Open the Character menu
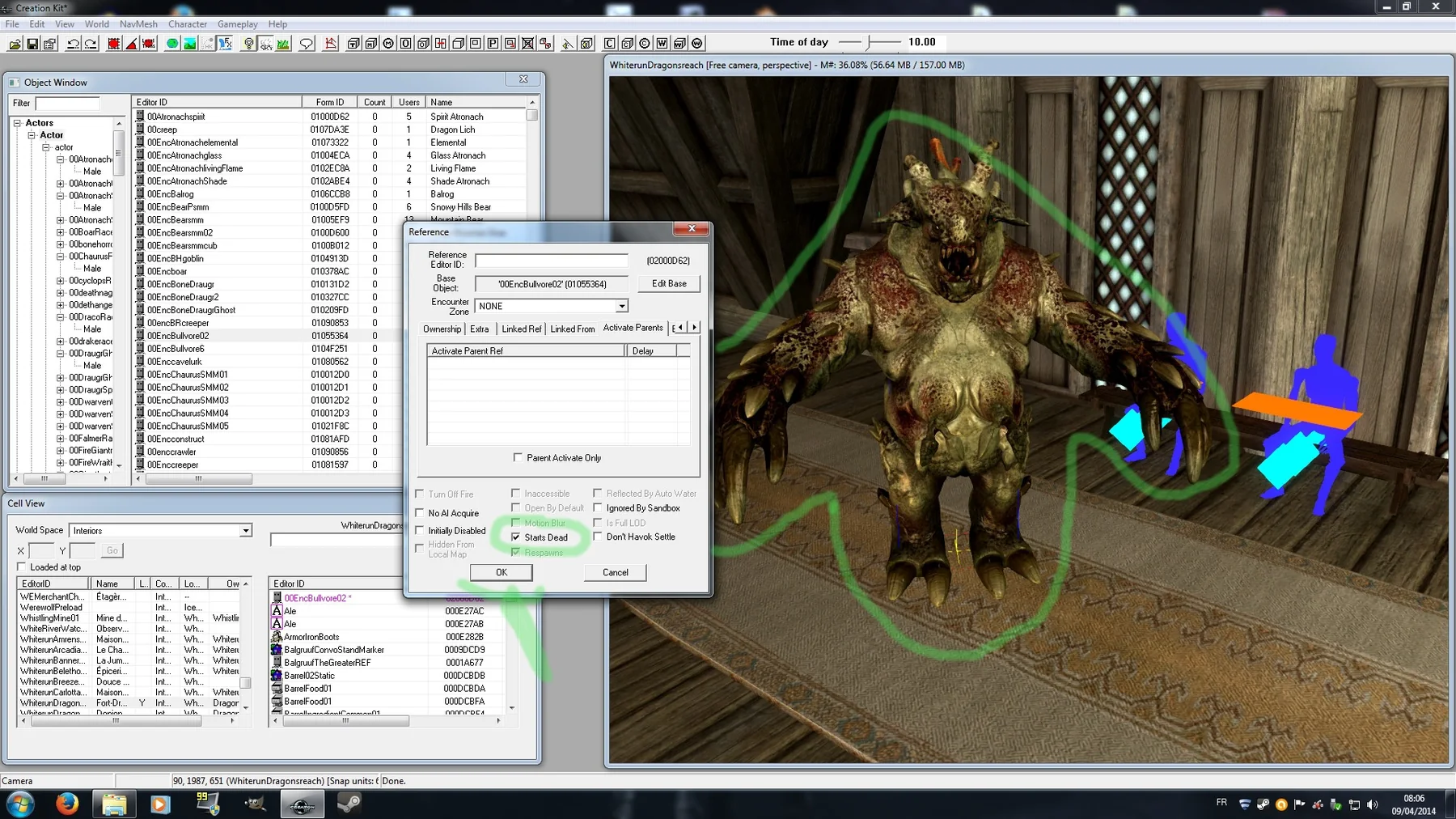Image resolution: width=1456 pixels, height=819 pixels. 187,24
